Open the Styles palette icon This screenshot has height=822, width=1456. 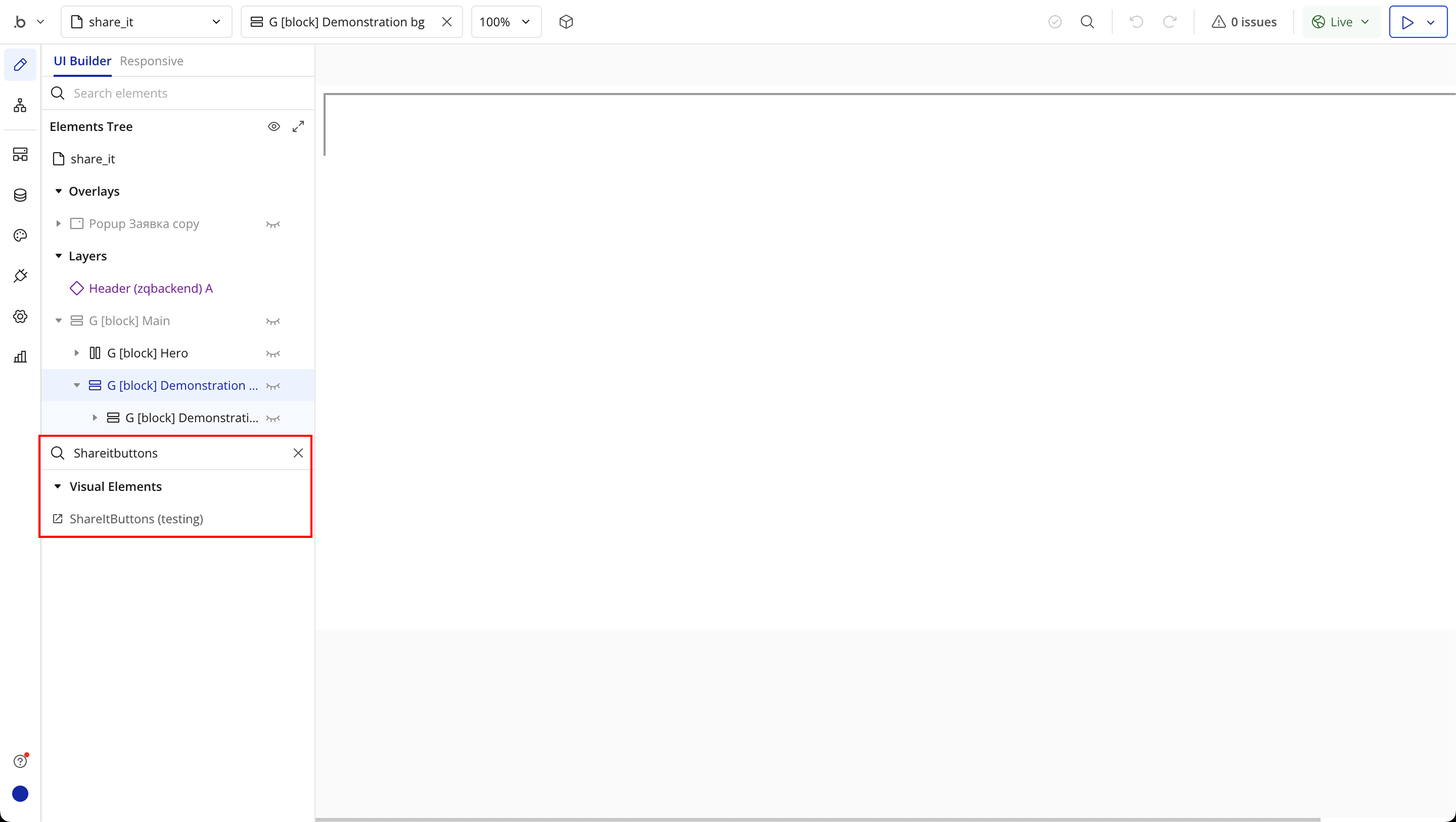click(20, 236)
